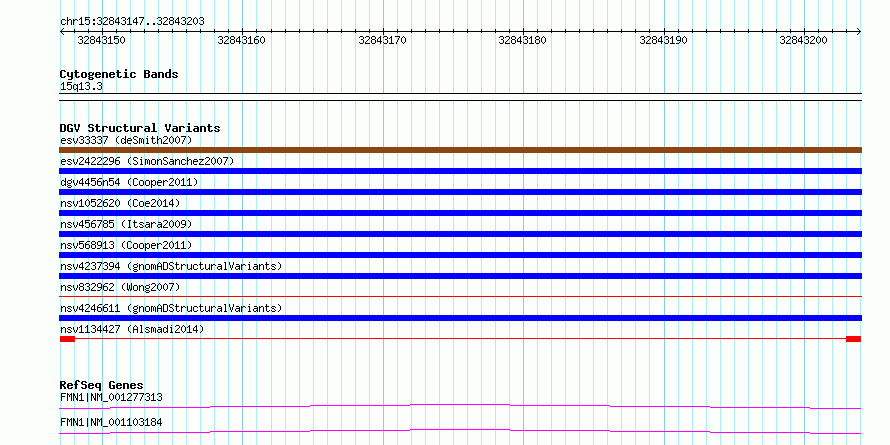Screen dimensions: 890x445
Task: Click the blue bar under dgv4456n54
Action: point(460,192)
